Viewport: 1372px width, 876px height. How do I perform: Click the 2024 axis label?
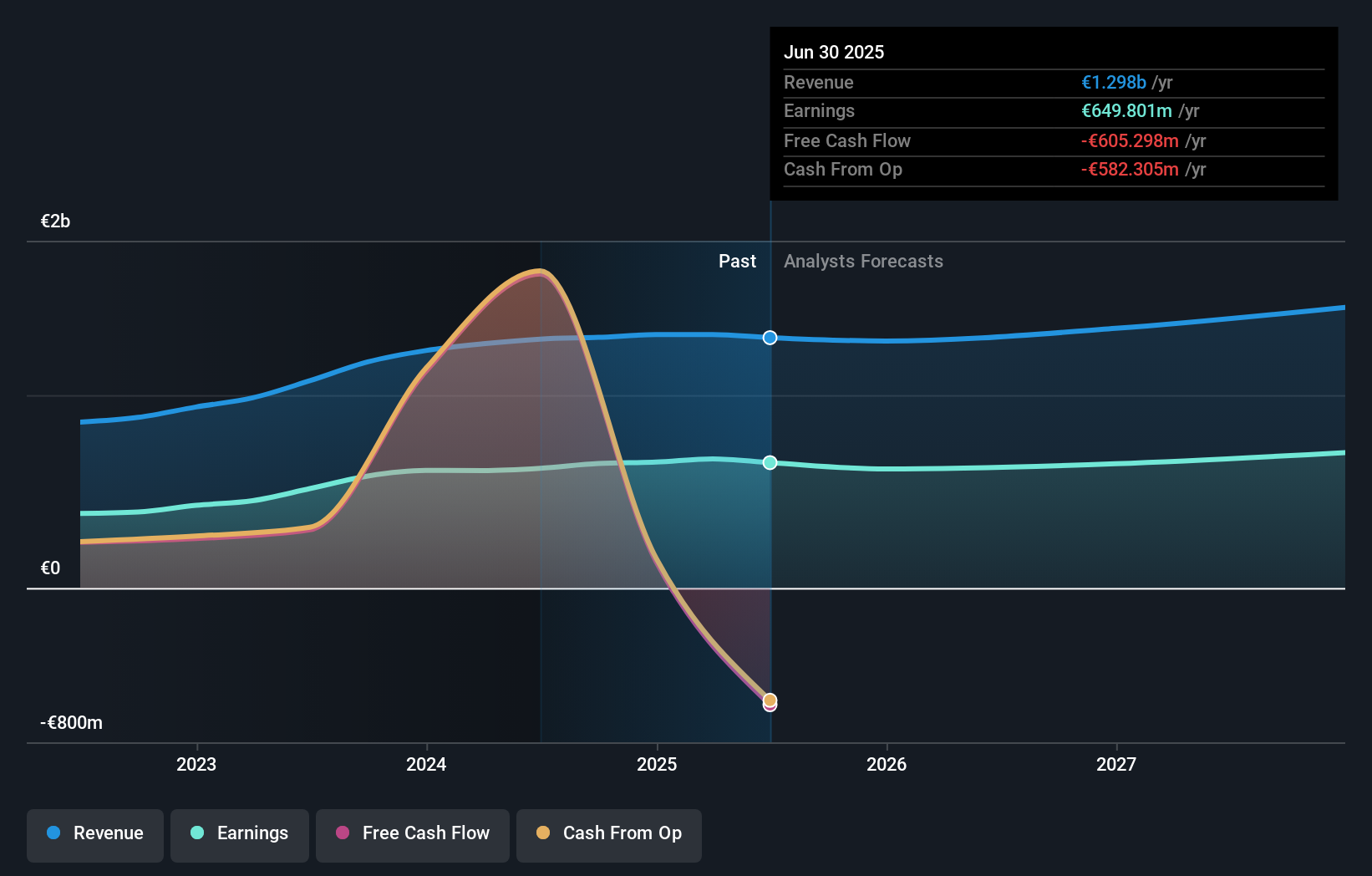426,764
